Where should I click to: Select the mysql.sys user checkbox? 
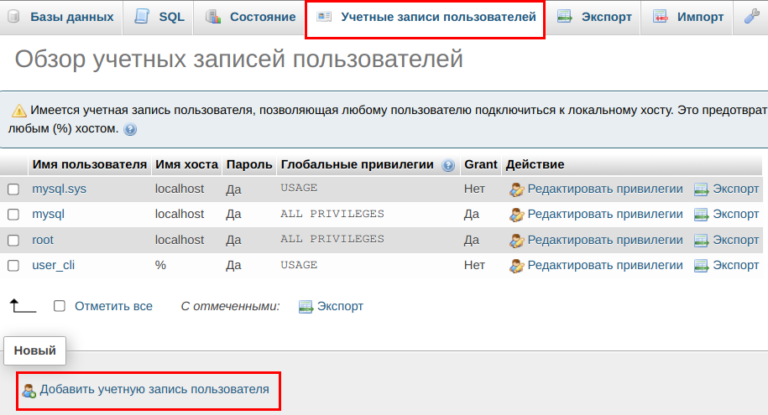[14, 189]
